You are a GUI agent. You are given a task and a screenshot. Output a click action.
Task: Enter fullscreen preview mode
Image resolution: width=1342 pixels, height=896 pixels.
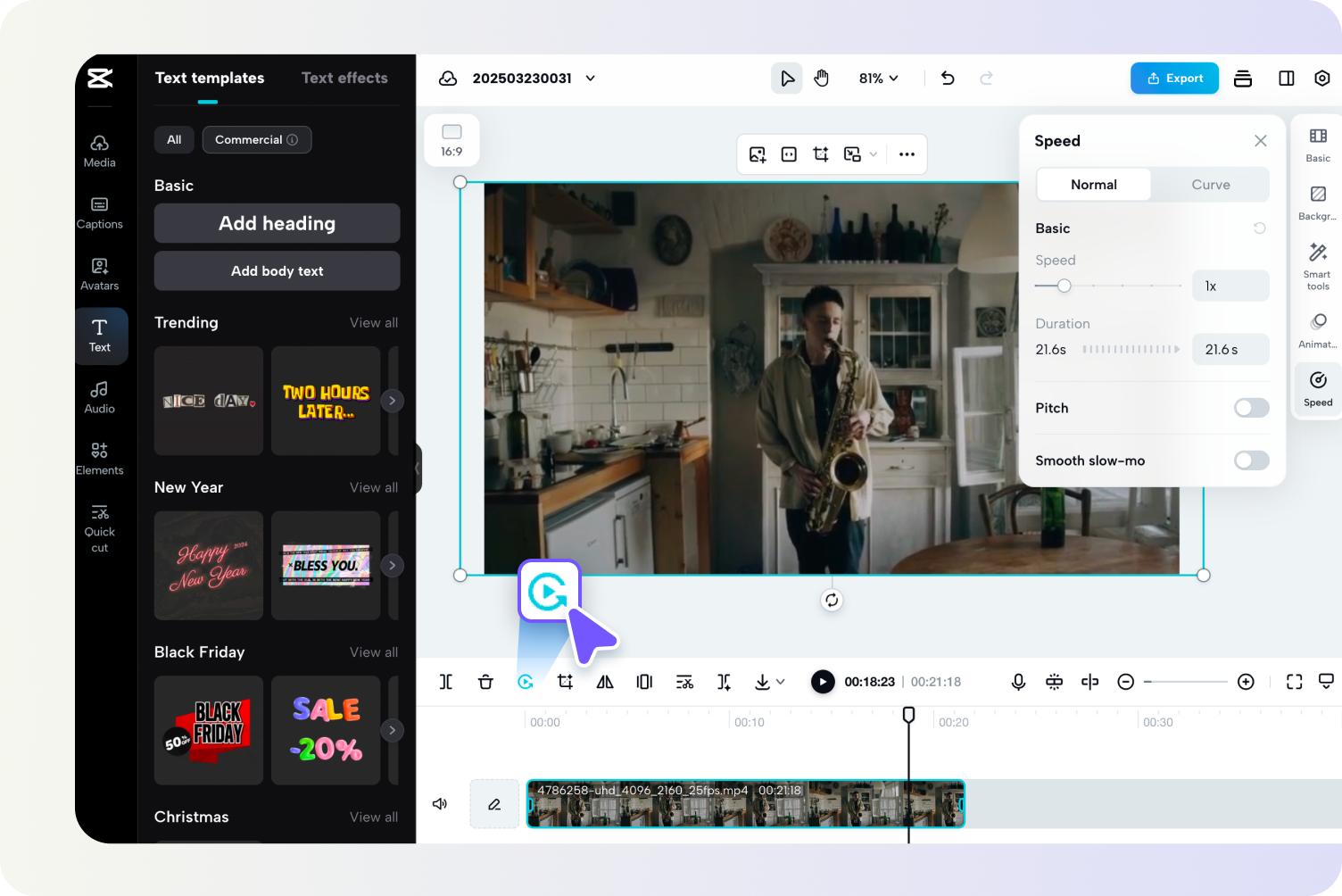[1295, 682]
